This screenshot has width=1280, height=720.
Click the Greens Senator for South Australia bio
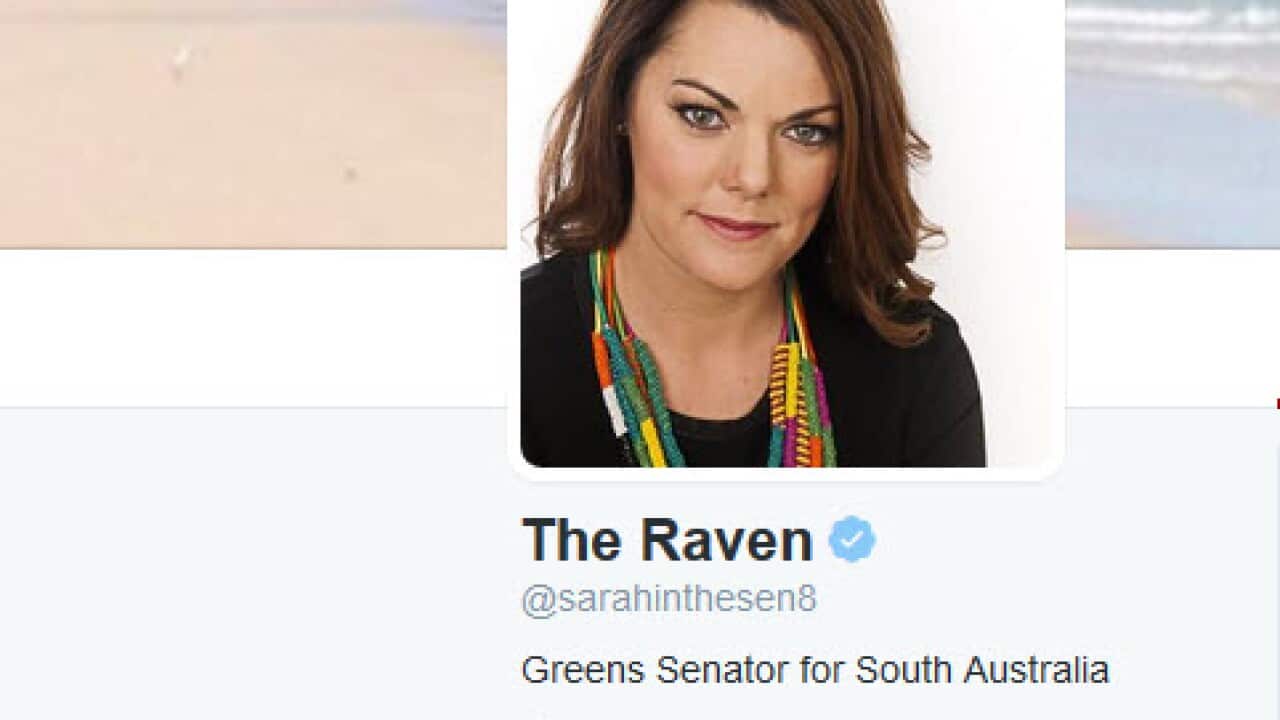[x=815, y=669]
